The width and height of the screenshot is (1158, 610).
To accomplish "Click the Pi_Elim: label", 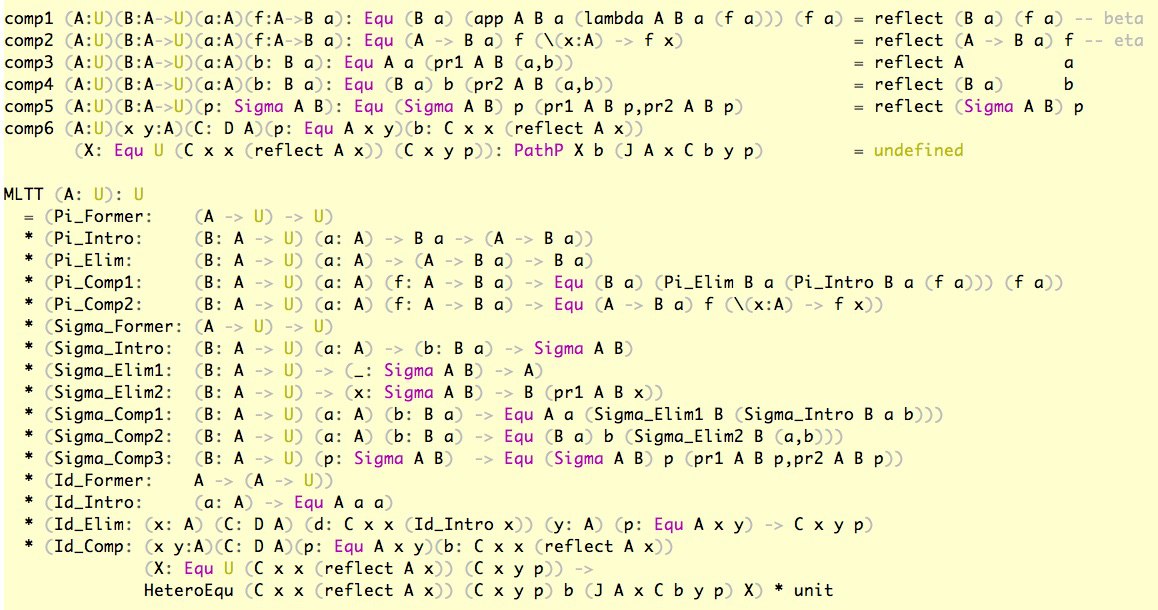I will [x=93, y=261].
